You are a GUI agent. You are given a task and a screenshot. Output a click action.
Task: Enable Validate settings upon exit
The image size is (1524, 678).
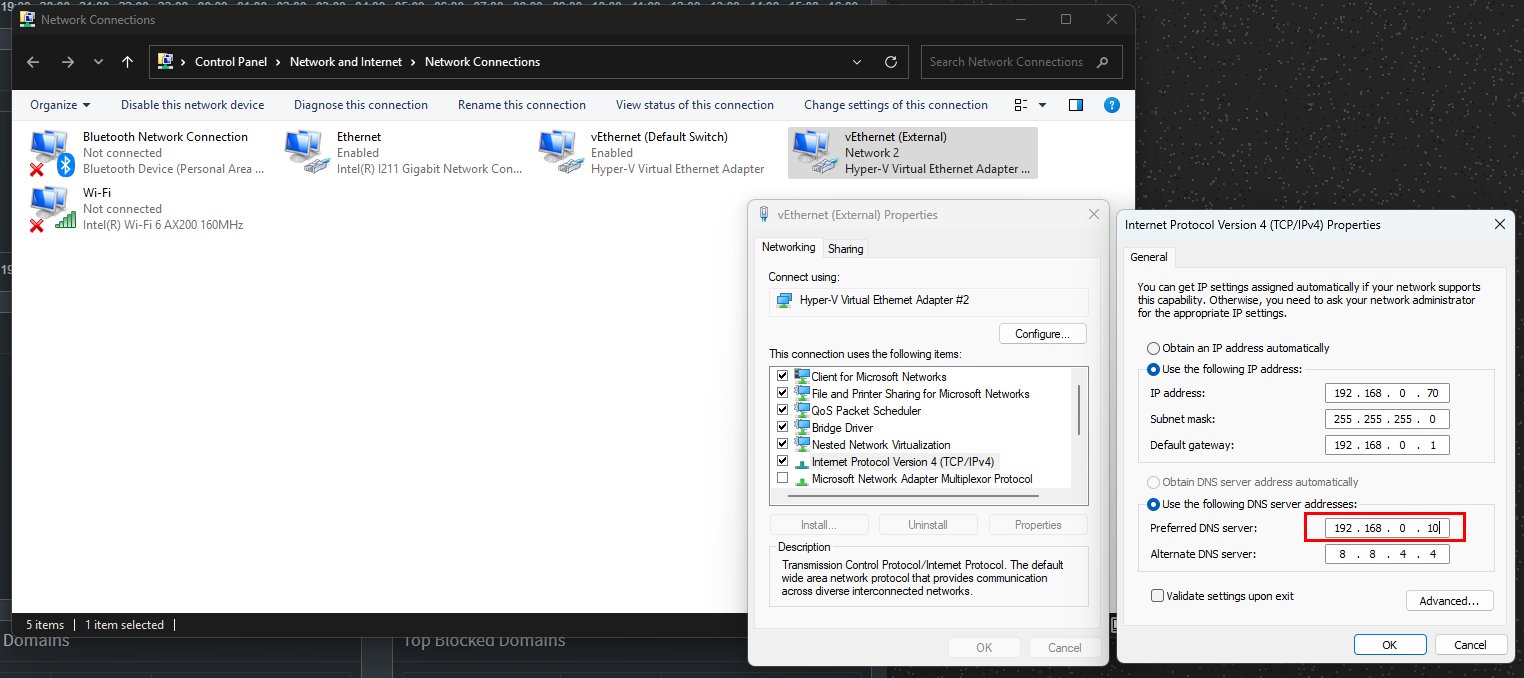[x=1158, y=596]
